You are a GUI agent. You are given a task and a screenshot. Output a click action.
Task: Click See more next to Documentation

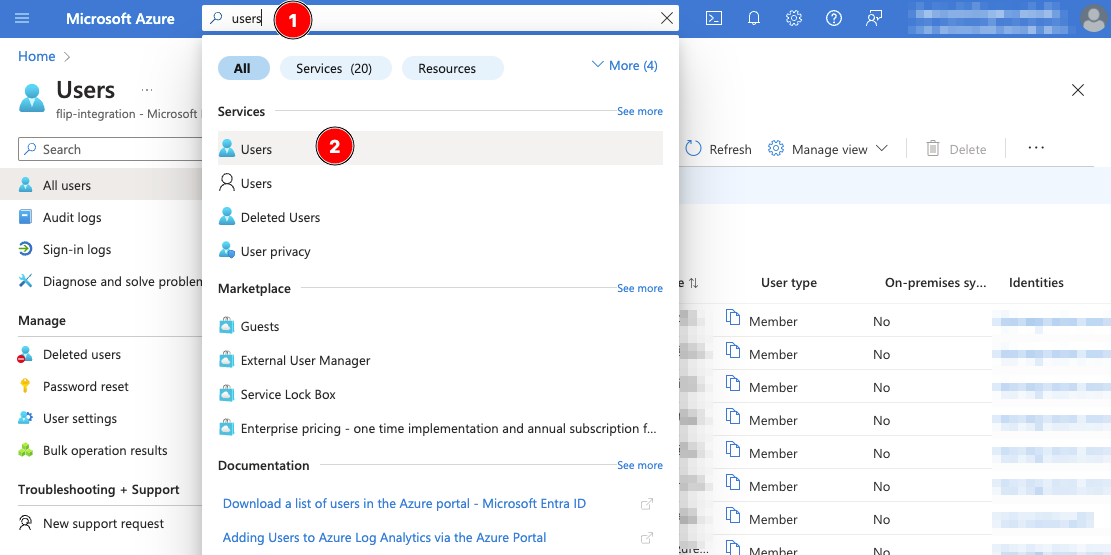pyautogui.click(x=640, y=466)
